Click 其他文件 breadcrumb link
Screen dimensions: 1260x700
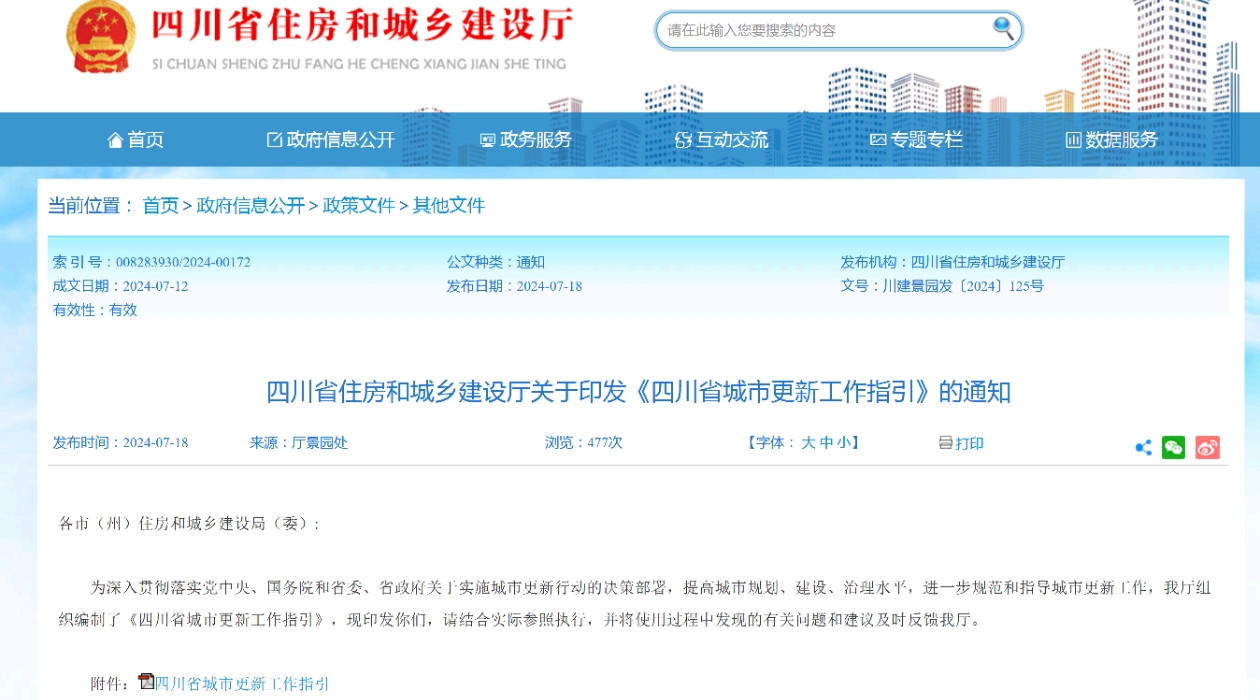point(449,205)
